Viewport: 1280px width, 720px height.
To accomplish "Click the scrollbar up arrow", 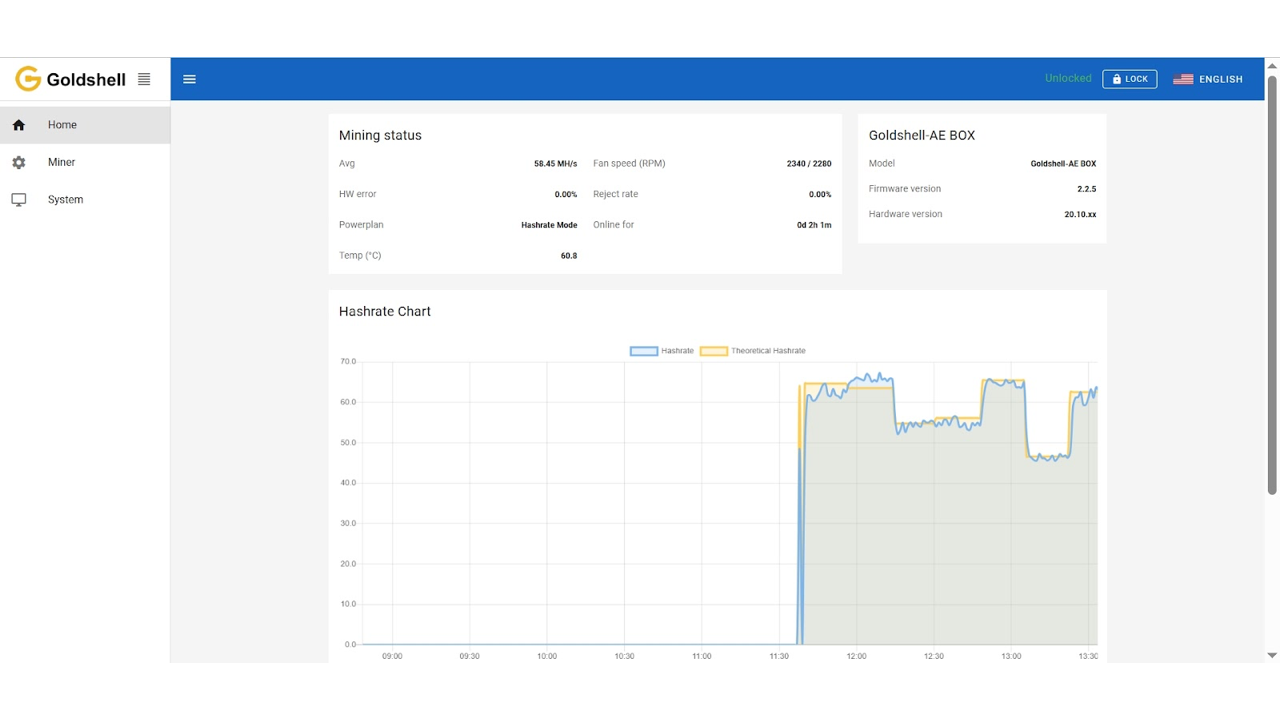I will [1272, 66].
